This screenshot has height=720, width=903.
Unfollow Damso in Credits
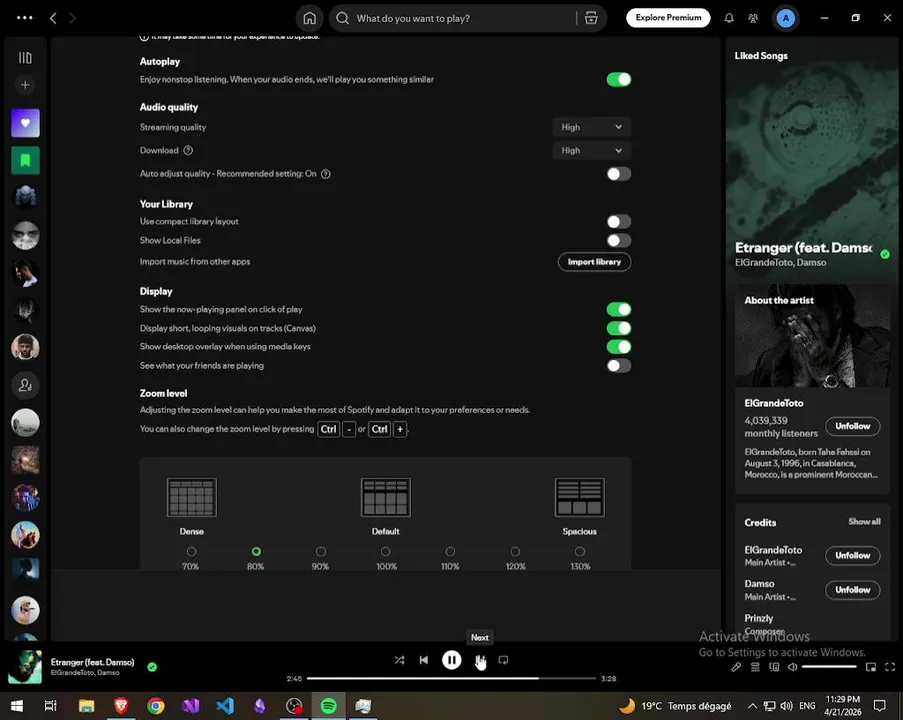(x=852, y=590)
